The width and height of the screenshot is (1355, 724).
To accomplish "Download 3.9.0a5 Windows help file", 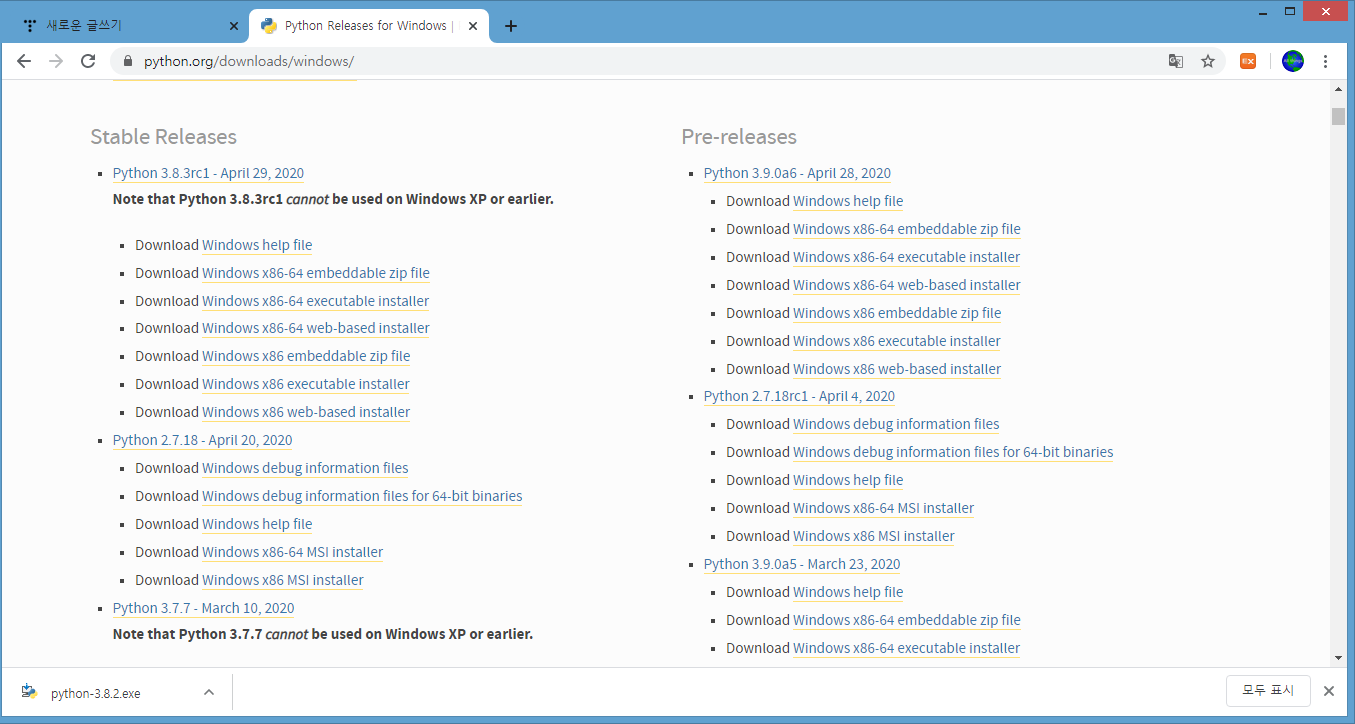I will pyautogui.click(x=848, y=592).
